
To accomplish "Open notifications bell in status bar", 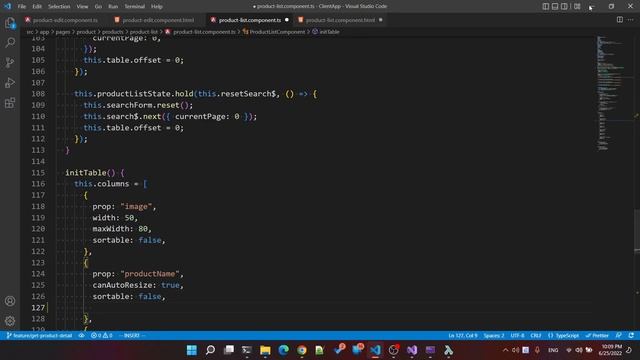I will coord(631,336).
